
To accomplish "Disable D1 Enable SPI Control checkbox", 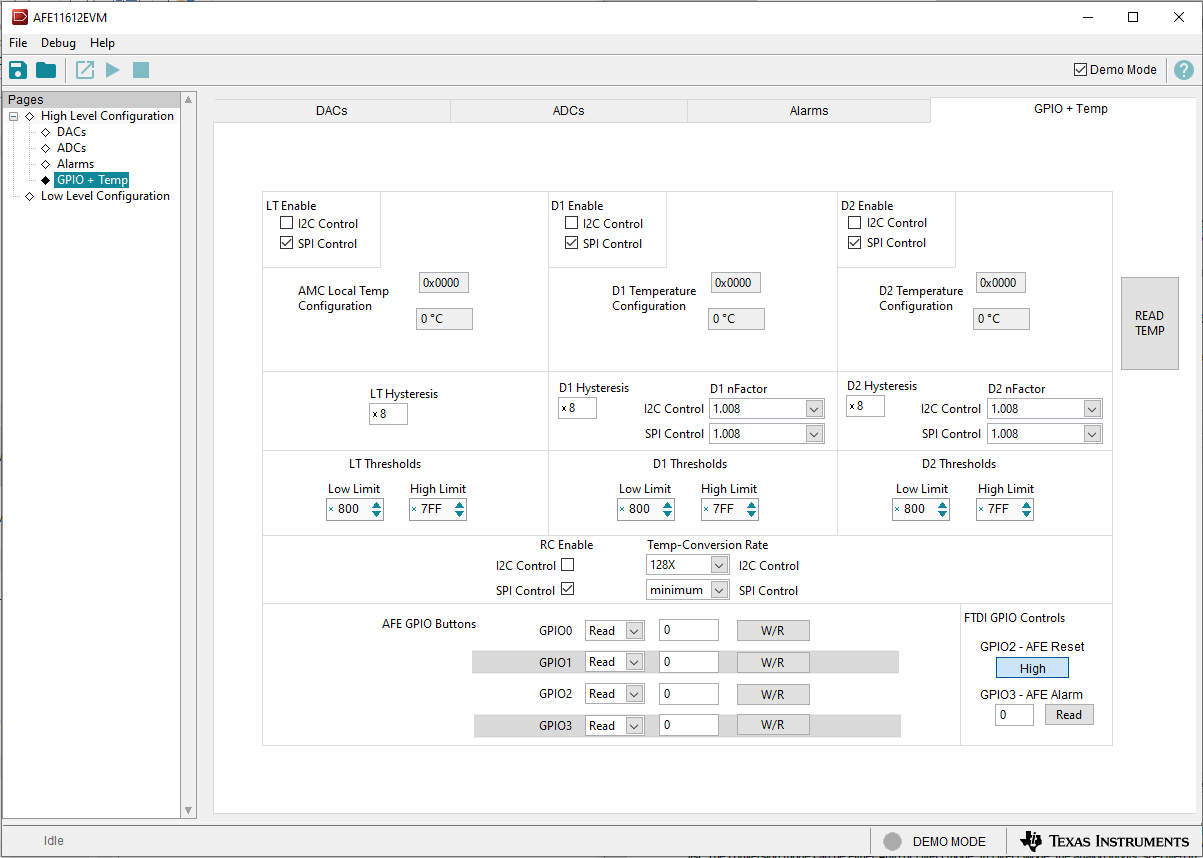I will 571,243.
